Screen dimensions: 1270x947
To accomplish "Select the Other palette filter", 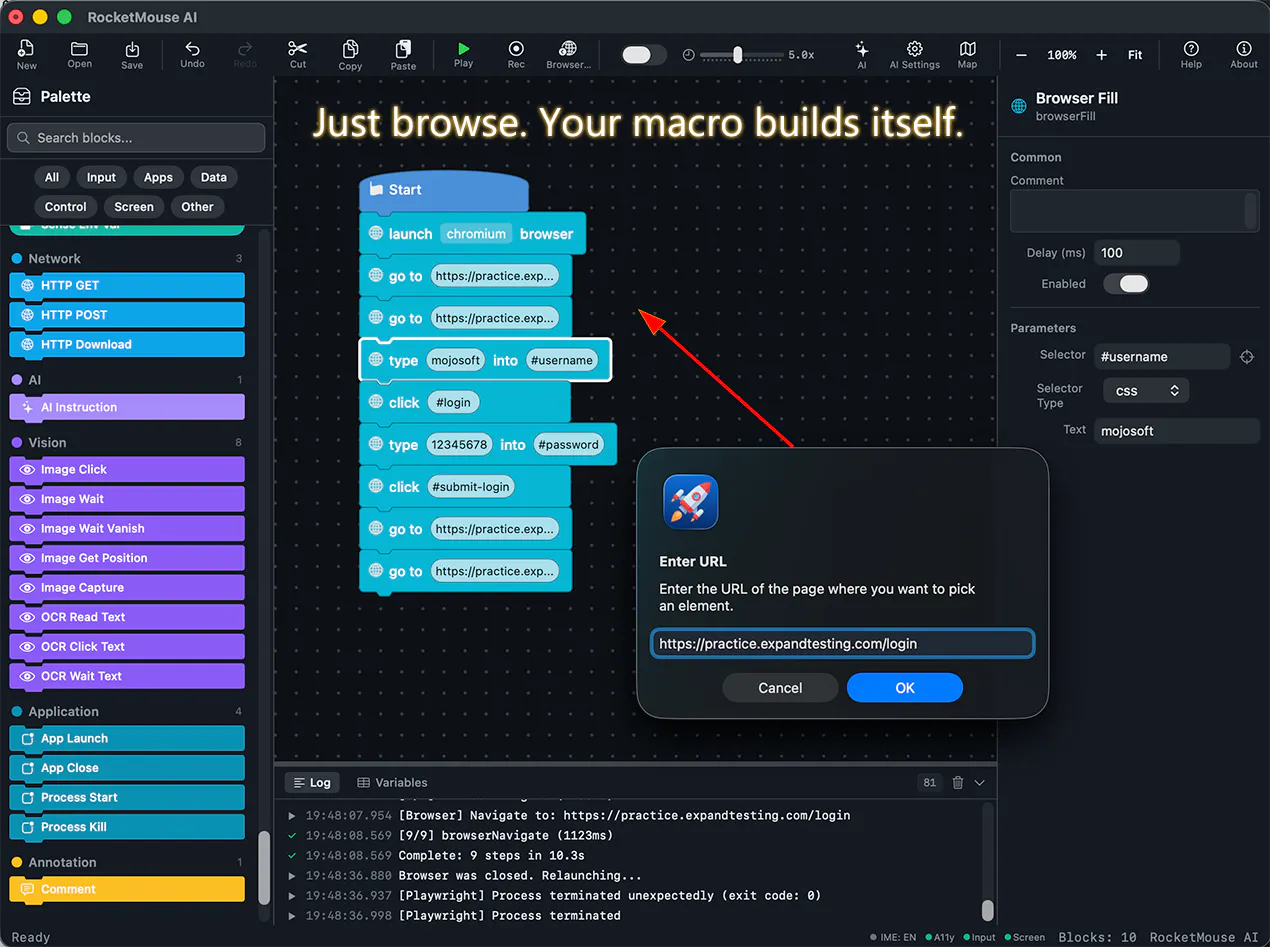I will pyautogui.click(x=198, y=207).
